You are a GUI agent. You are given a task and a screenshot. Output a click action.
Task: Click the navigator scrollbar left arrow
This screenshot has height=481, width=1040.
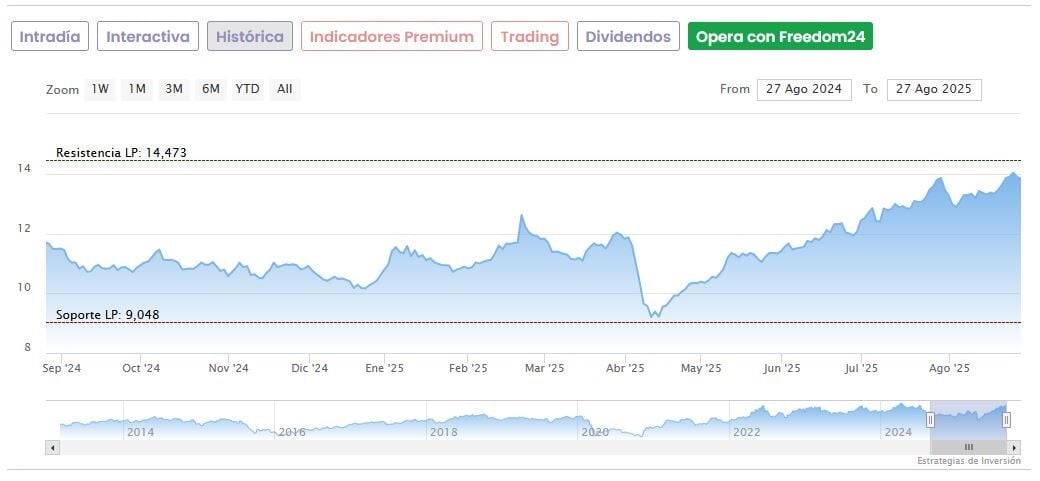51,447
